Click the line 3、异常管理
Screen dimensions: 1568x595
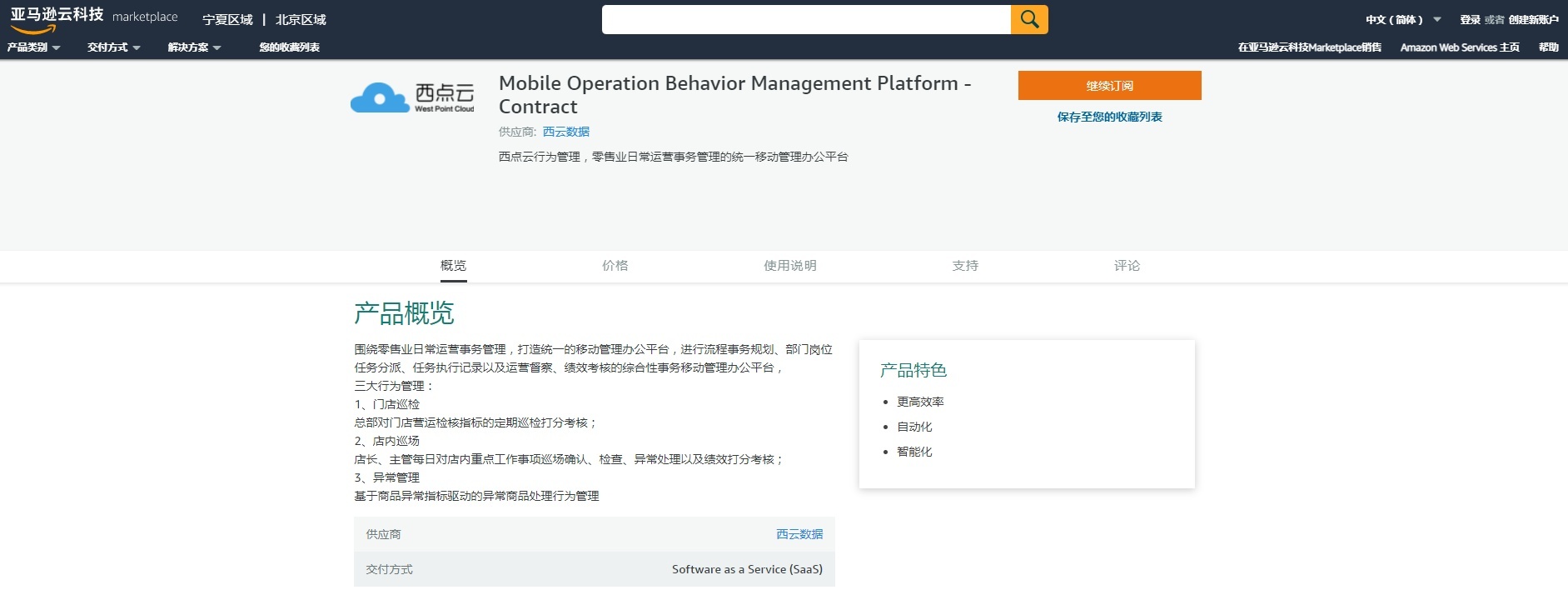tap(387, 477)
